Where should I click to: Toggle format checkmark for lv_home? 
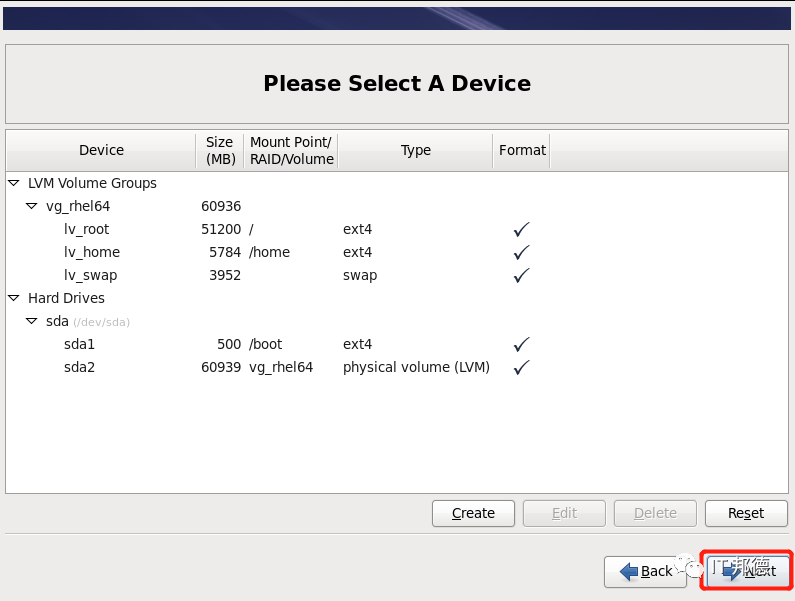pyautogui.click(x=521, y=252)
